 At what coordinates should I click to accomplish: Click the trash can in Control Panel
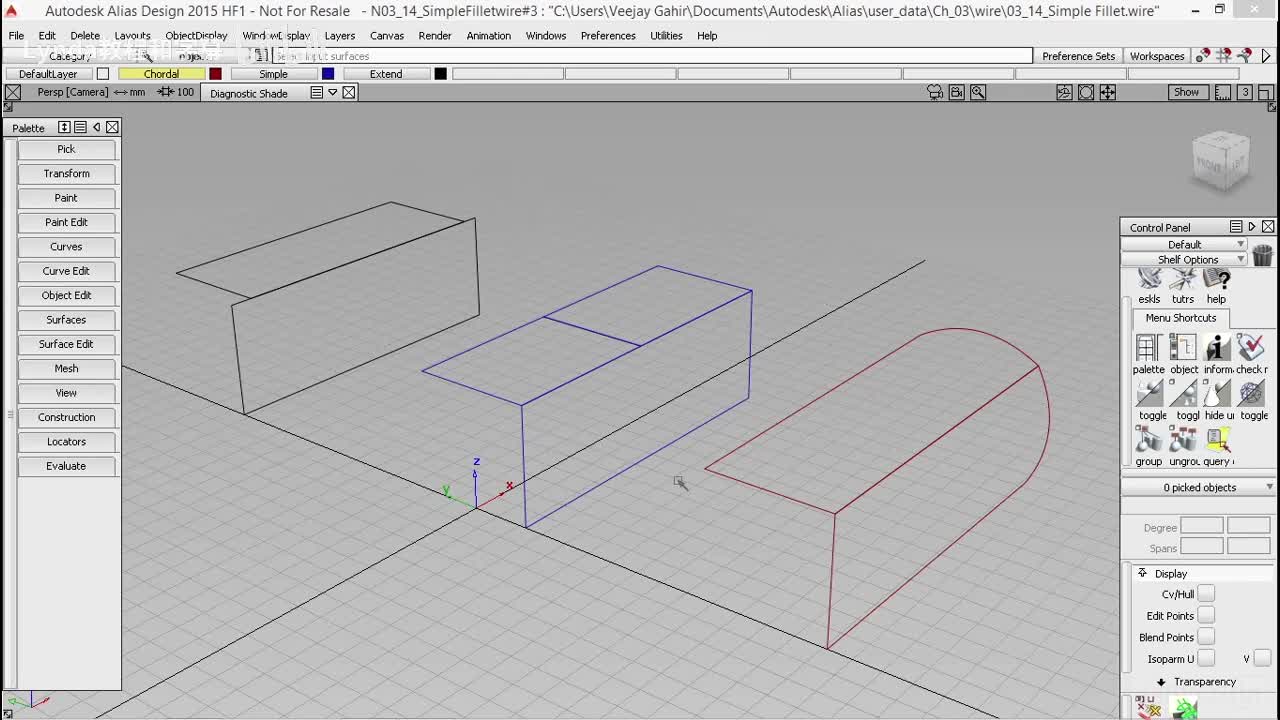pos(1262,255)
